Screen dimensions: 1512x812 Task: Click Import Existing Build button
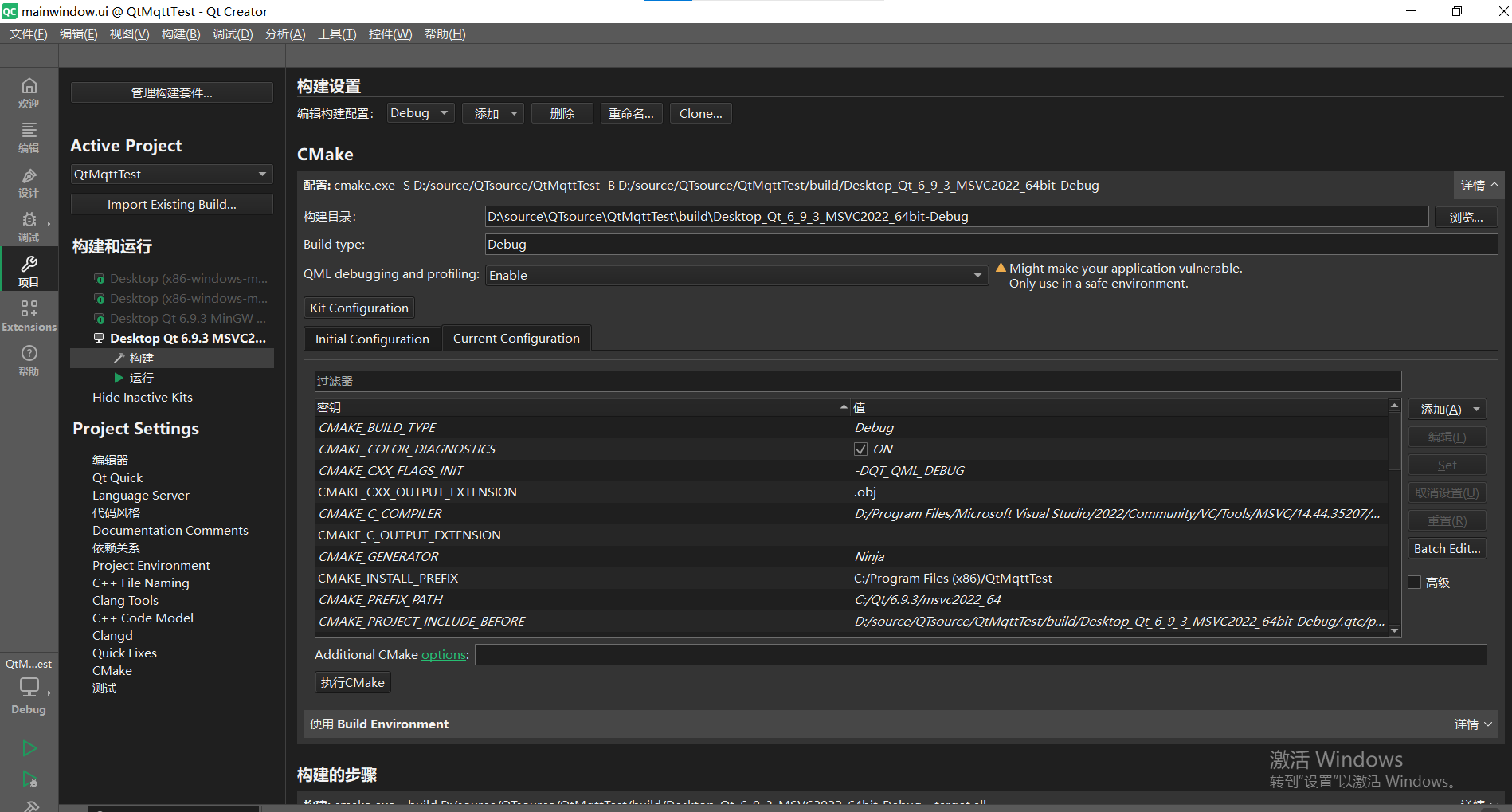(x=171, y=204)
